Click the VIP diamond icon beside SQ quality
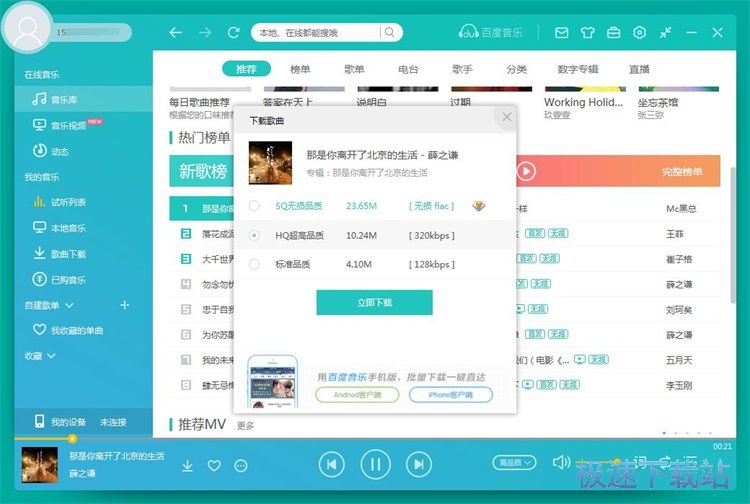The width and height of the screenshot is (750, 504). 478,206
